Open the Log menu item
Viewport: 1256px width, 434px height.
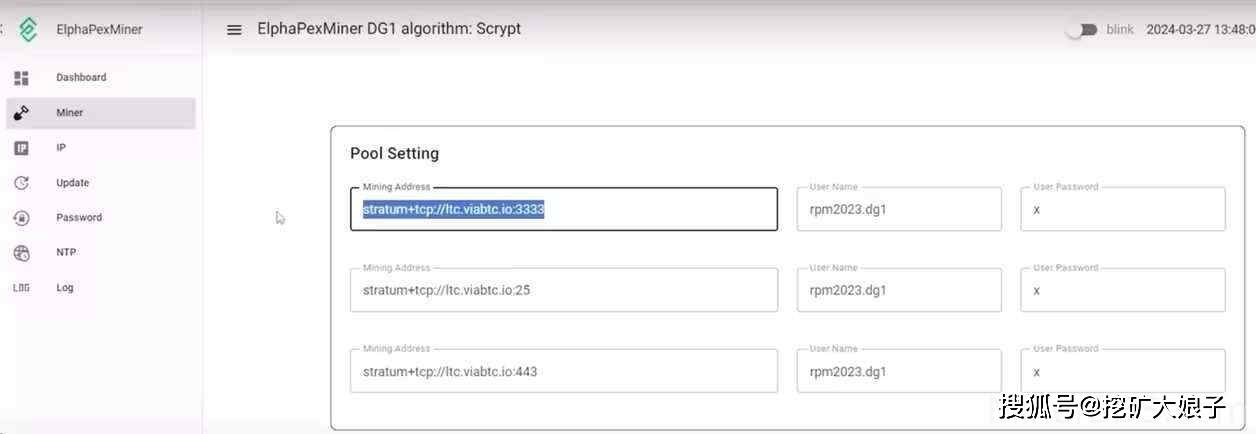[x=65, y=288]
